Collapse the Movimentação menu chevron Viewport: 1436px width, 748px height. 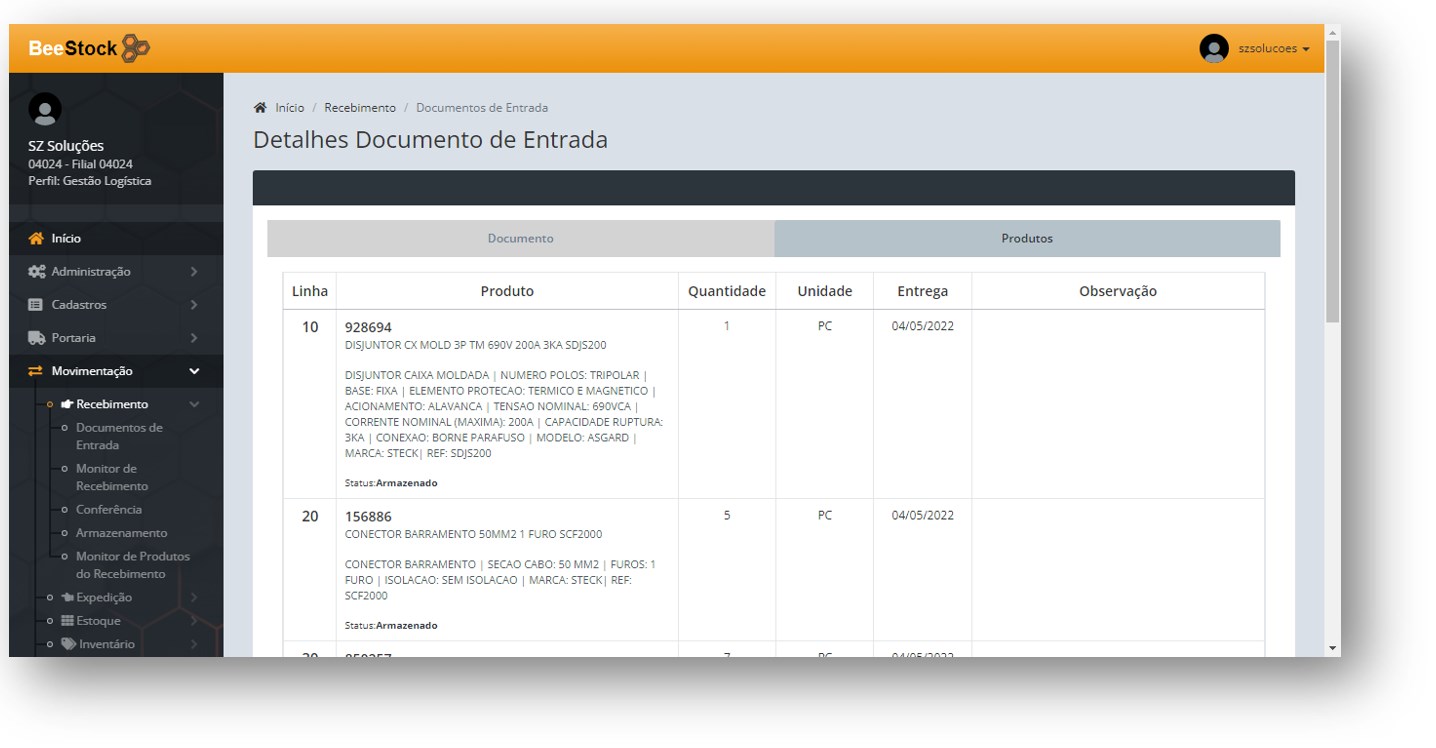point(194,371)
